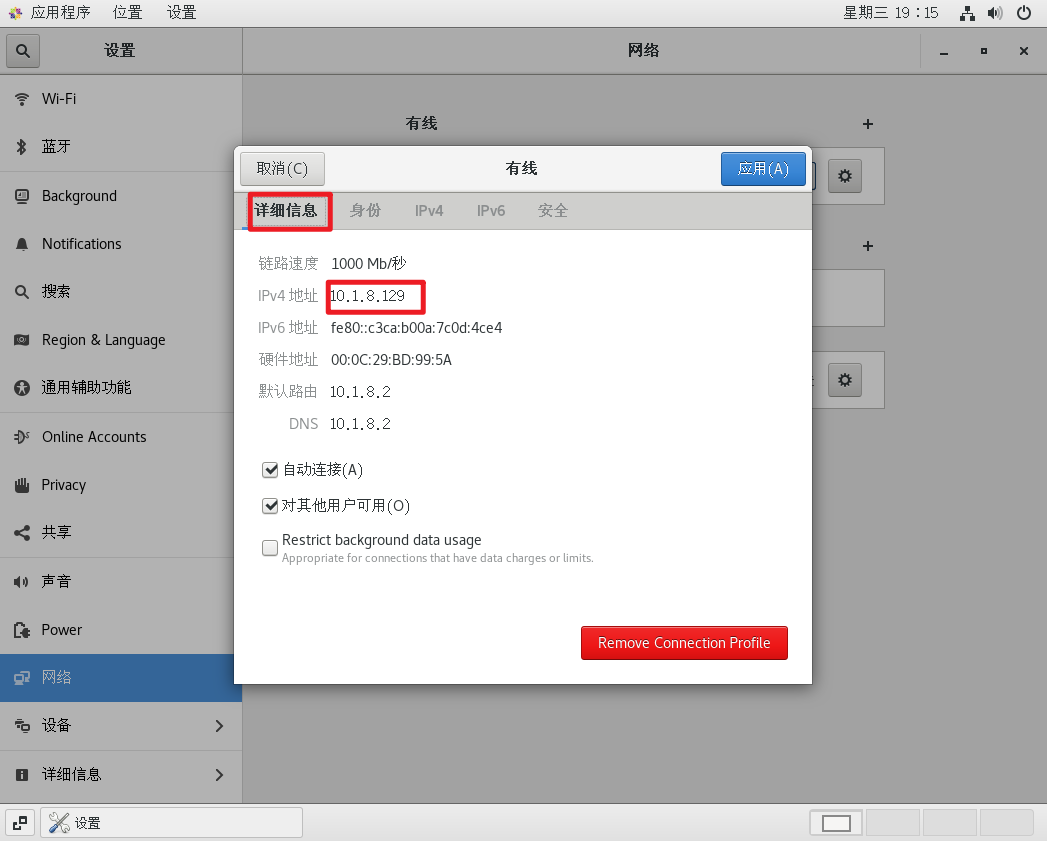Screen dimensions: 1047x841
Task: Click Remove Connection Profile button
Action: coord(684,643)
